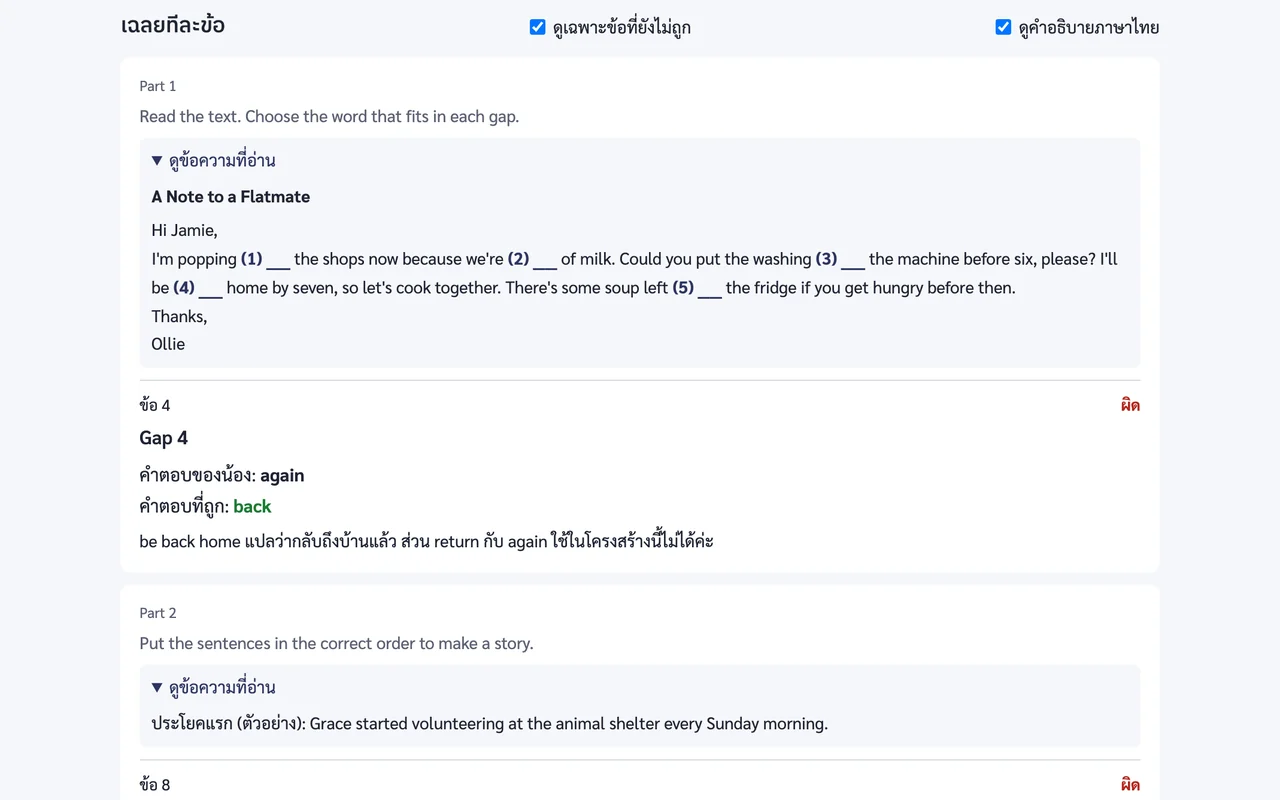Click the example sentence about Grace volunteering
The height and width of the screenshot is (800, 1280).
490,723
